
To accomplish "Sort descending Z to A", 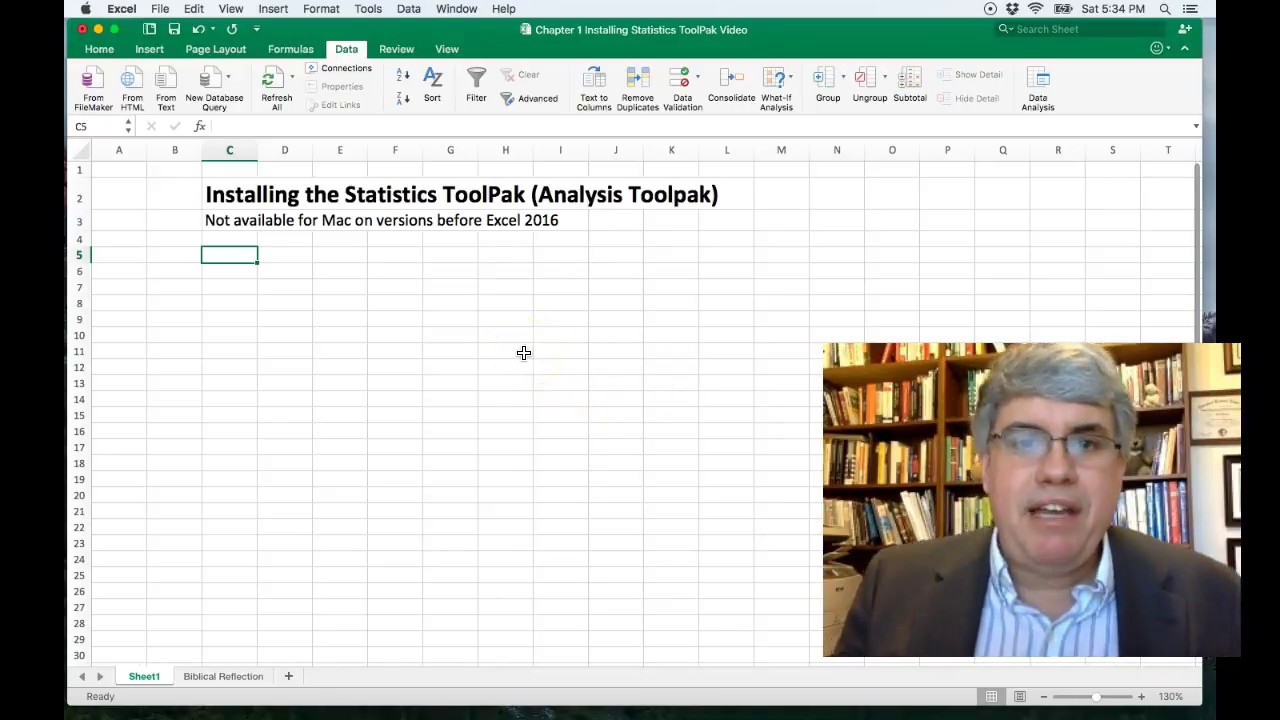I will pyautogui.click(x=403, y=98).
